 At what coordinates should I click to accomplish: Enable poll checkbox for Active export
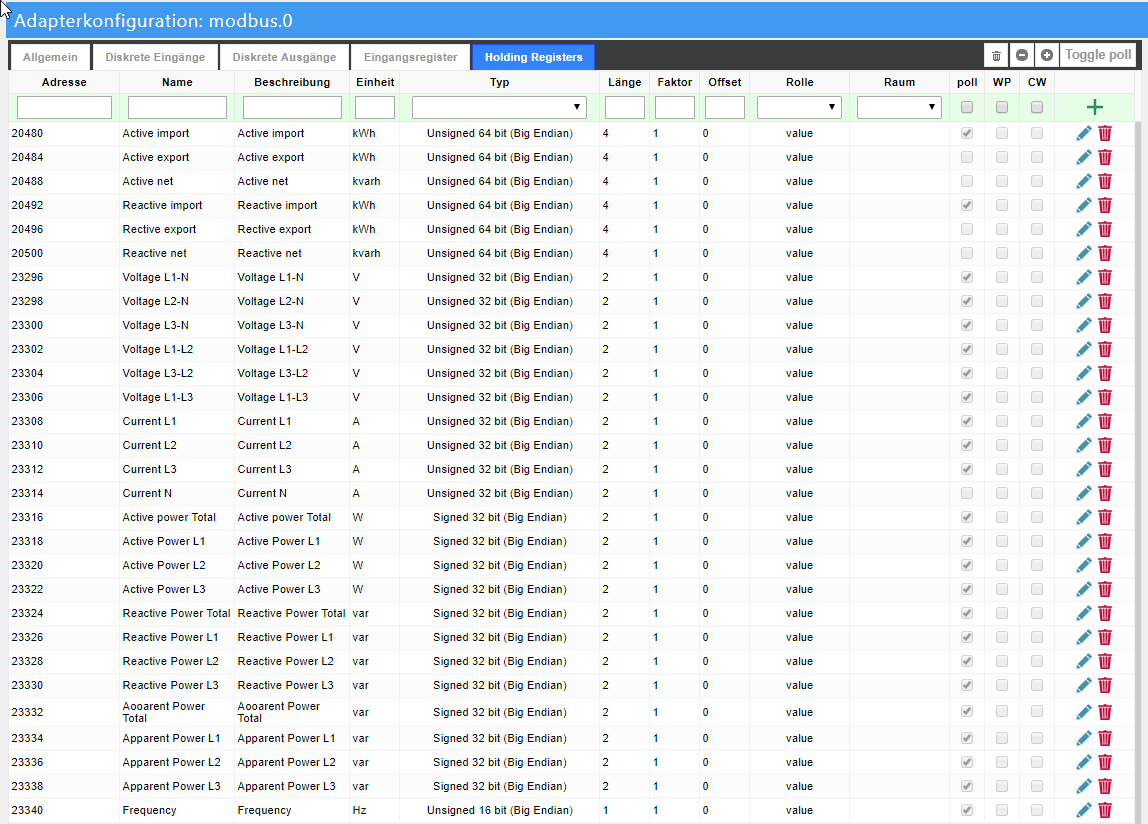pyautogui.click(x=967, y=157)
